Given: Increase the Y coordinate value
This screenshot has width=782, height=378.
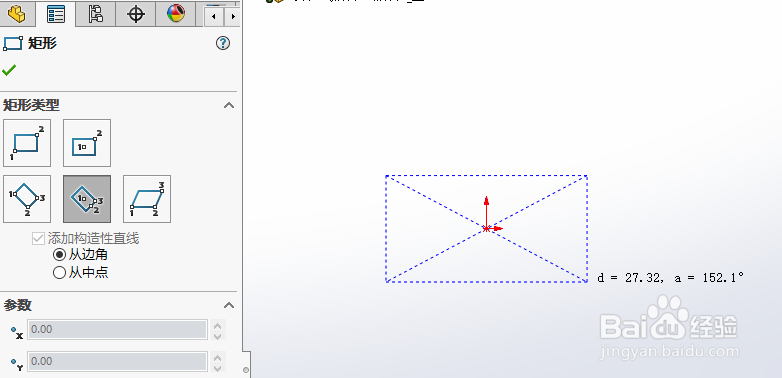Looking at the screenshot, I should (217, 357).
